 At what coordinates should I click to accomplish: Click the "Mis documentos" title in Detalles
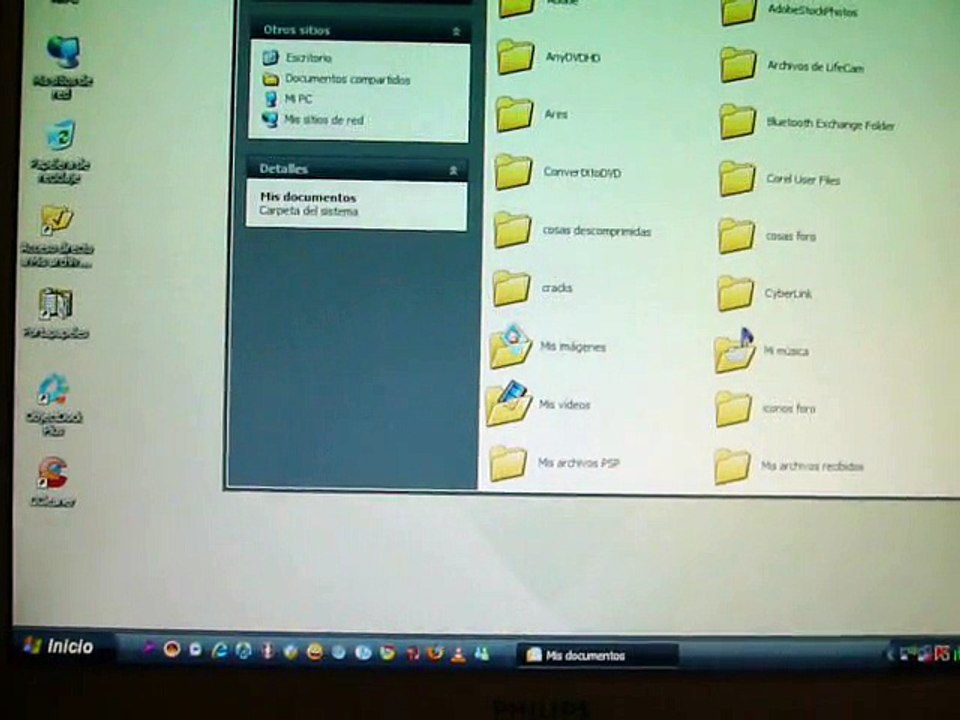click(308, 197)
